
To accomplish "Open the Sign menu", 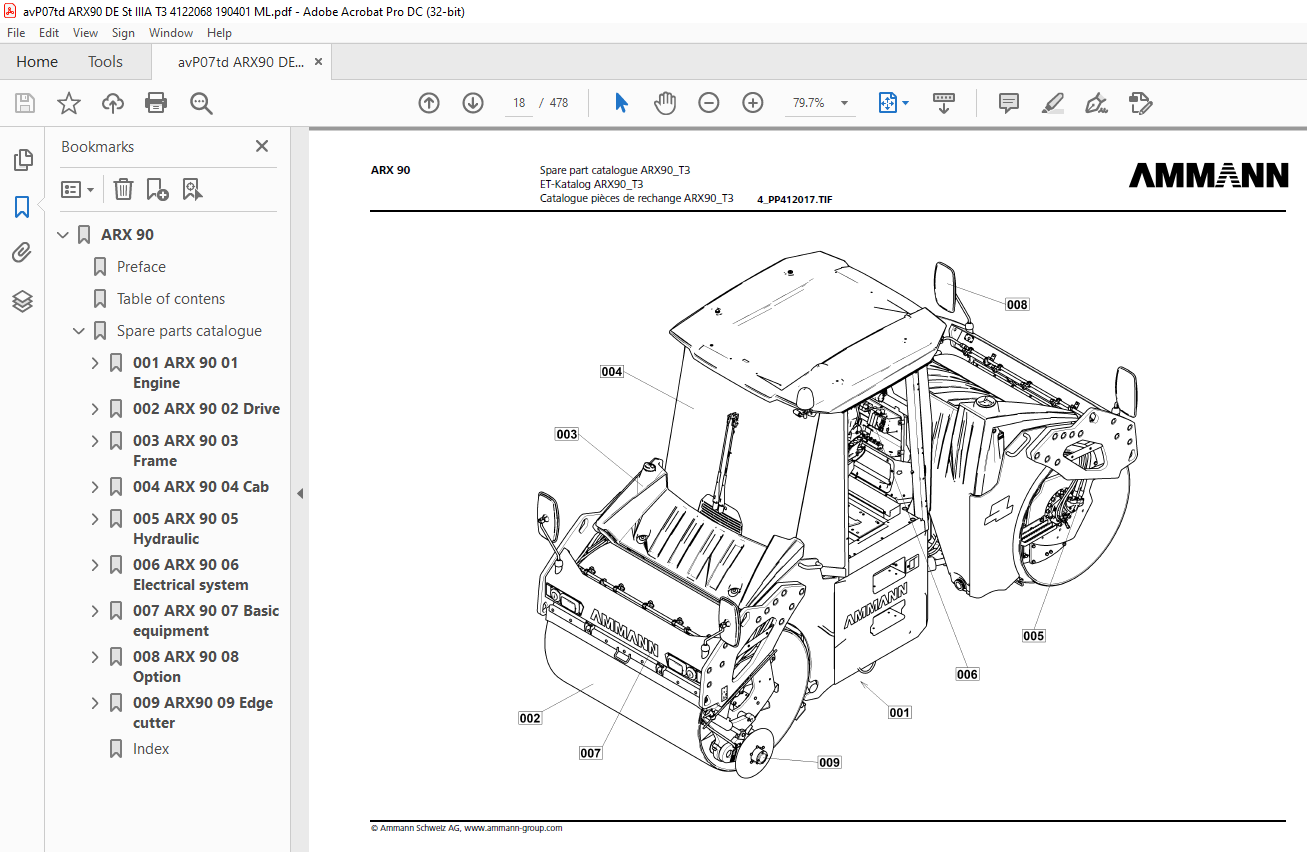I will coord(123,33).
